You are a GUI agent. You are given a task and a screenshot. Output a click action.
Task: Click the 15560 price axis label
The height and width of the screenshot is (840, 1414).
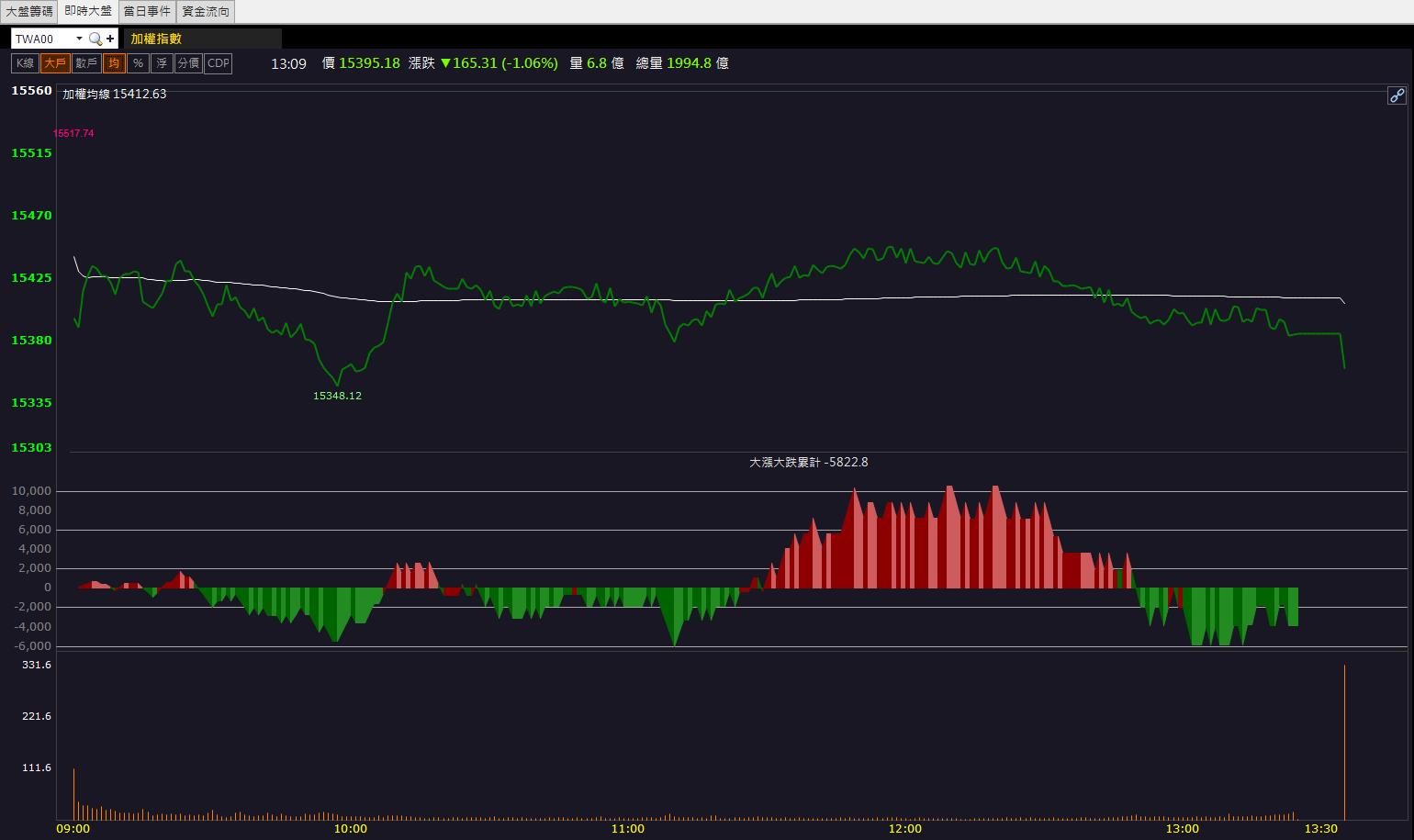point(31,91)
